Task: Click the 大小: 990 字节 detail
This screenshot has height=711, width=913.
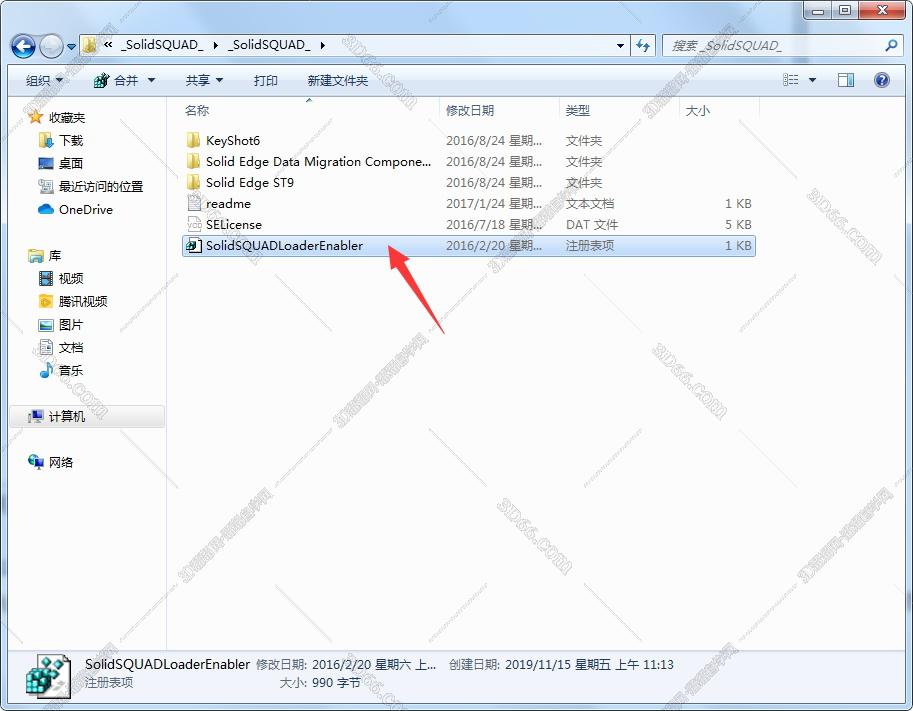Action: pos(320,682)
